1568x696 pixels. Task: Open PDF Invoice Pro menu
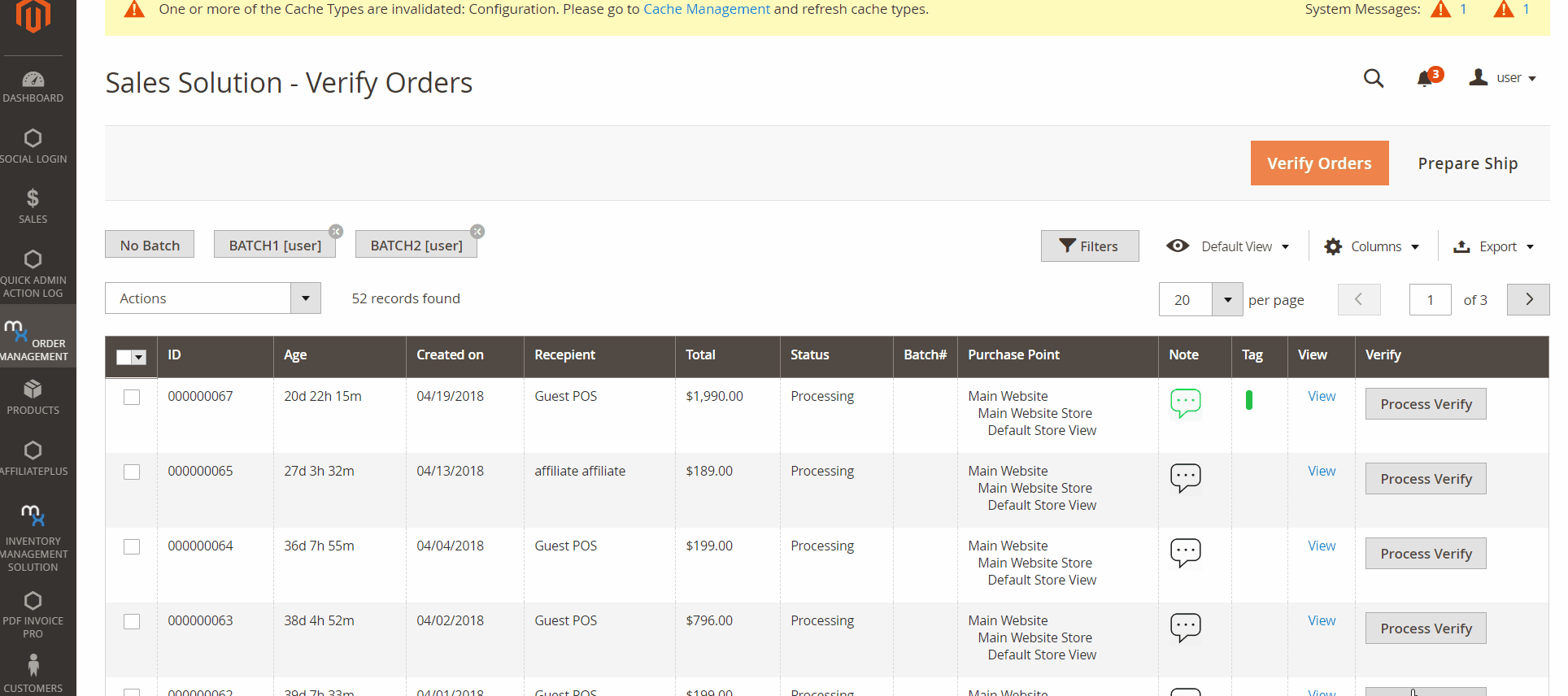pos(33,615)
